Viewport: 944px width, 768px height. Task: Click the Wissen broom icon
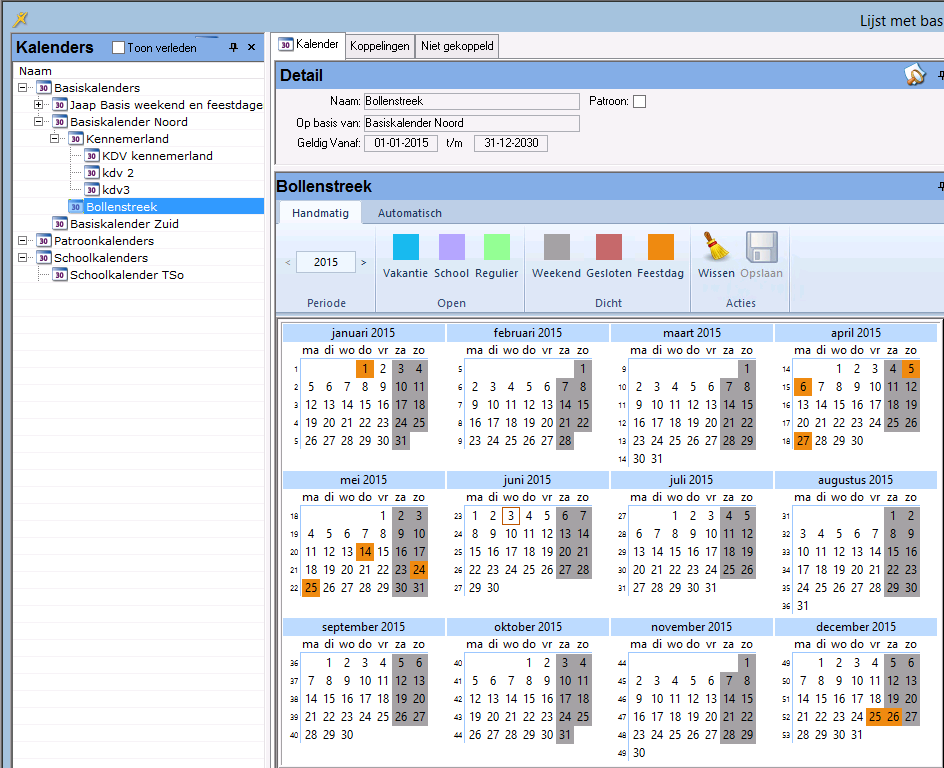(715, 247)
